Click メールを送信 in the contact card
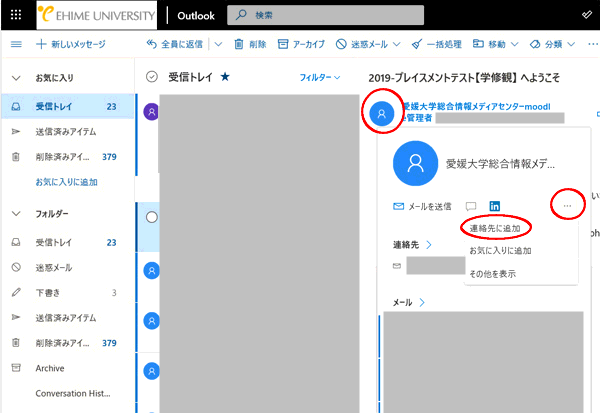 (x=422, y=206)
